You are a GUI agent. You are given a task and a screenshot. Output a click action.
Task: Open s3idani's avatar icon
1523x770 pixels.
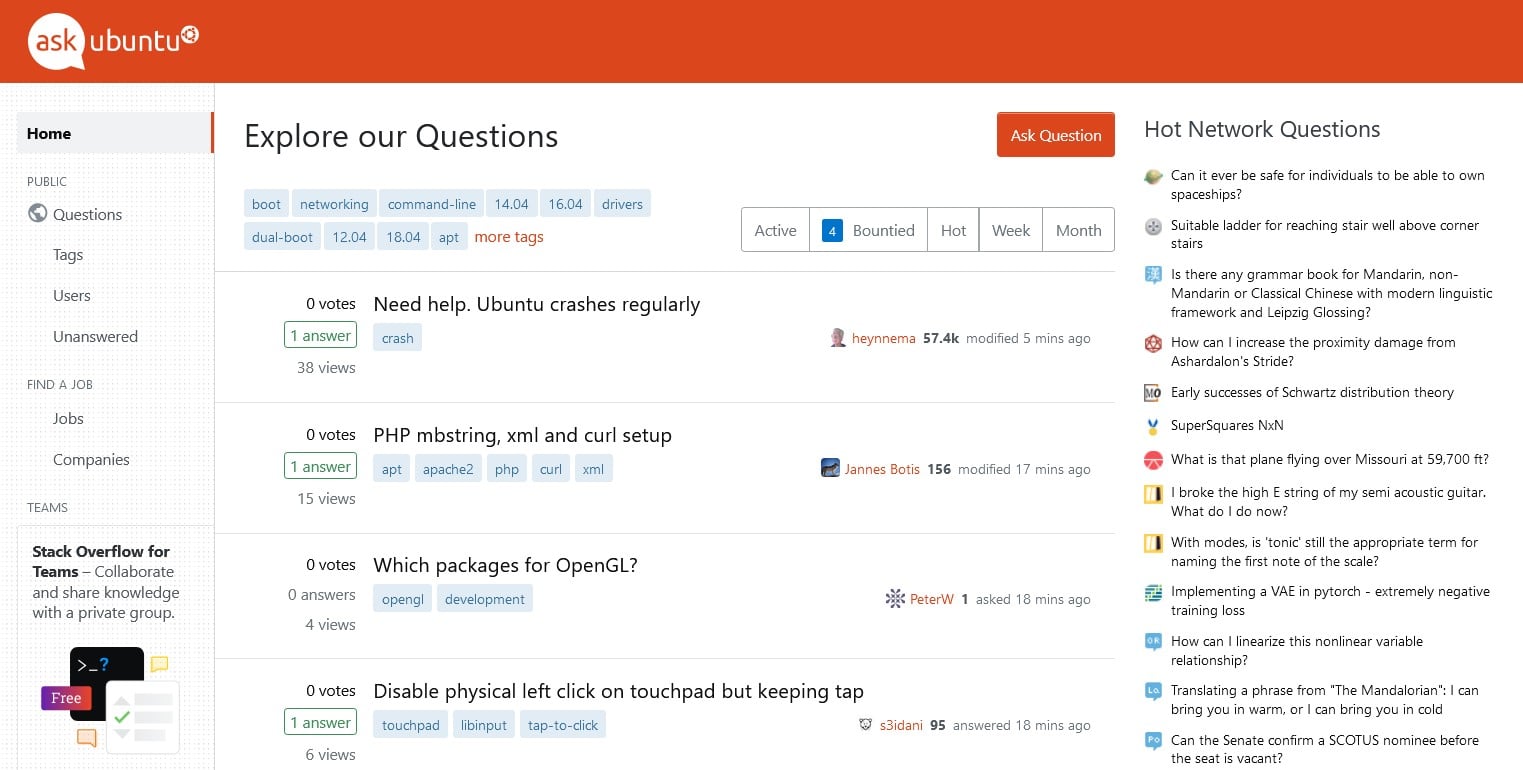click(x=865, y=725)
